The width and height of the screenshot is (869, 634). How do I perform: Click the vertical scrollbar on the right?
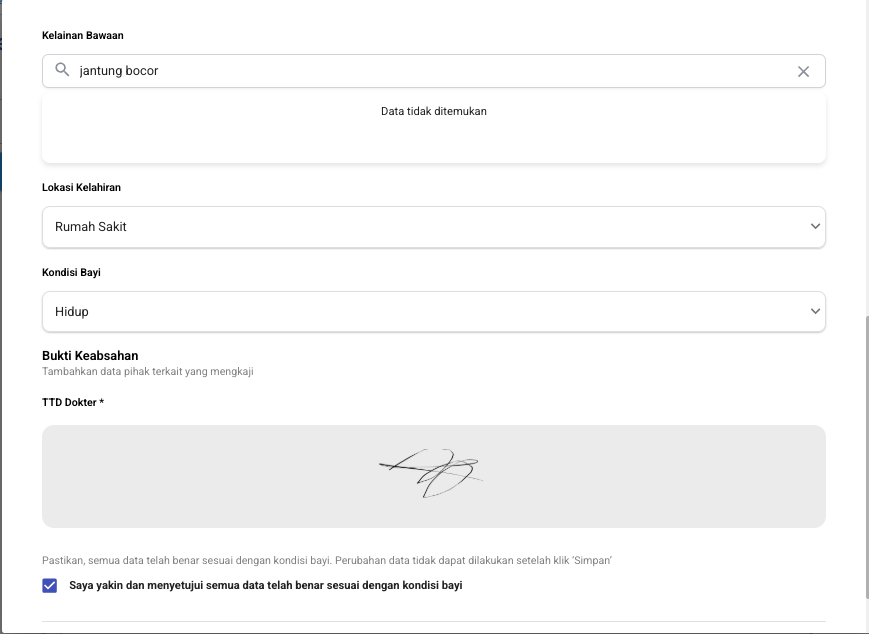coord(866,450)
